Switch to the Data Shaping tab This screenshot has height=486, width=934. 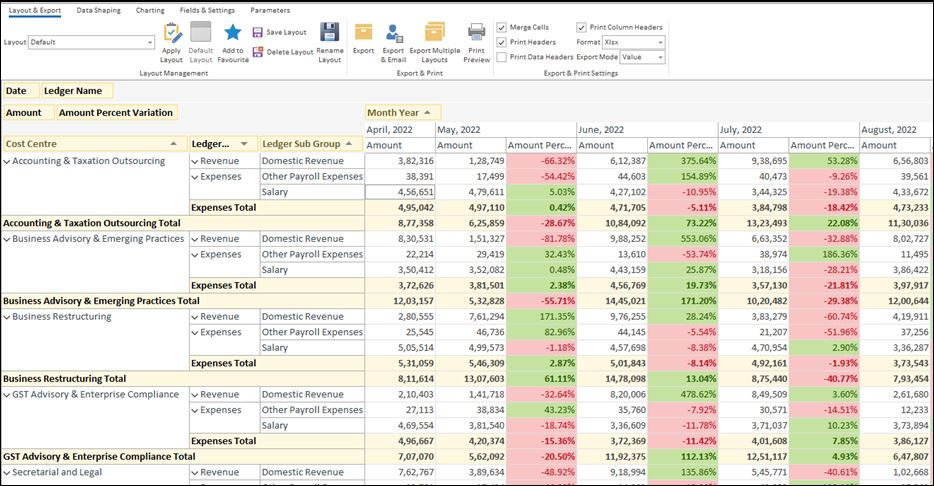tap(98, 10)
